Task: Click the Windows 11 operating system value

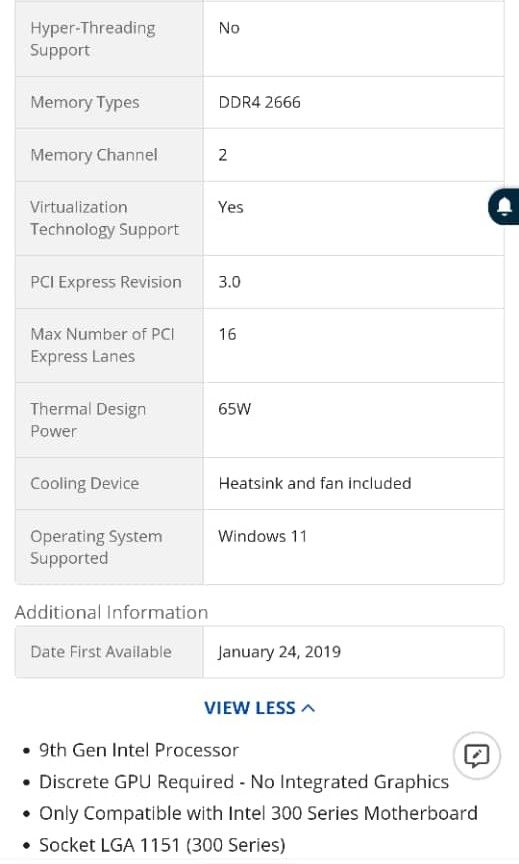Action: 262,536
